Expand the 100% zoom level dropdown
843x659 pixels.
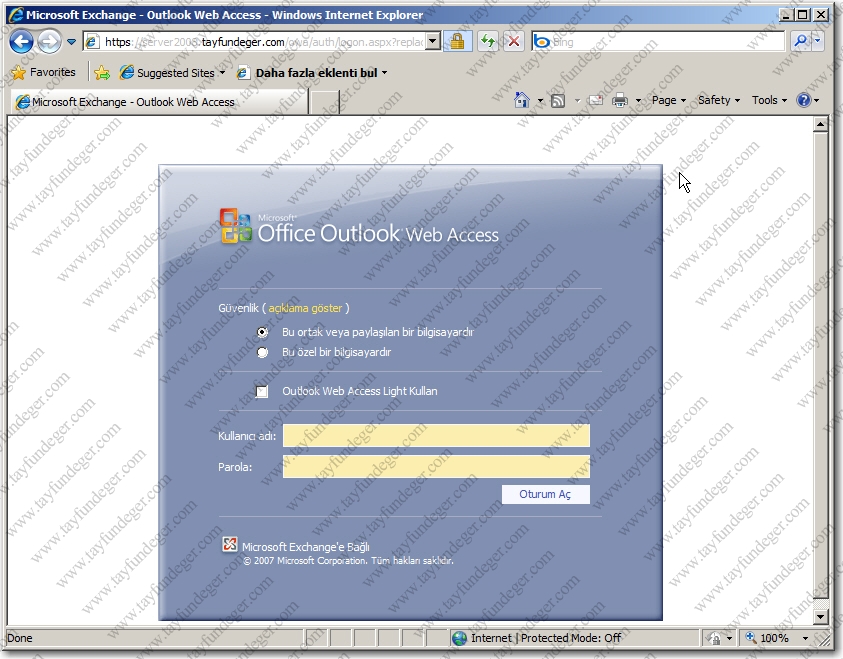click(805, 639)
